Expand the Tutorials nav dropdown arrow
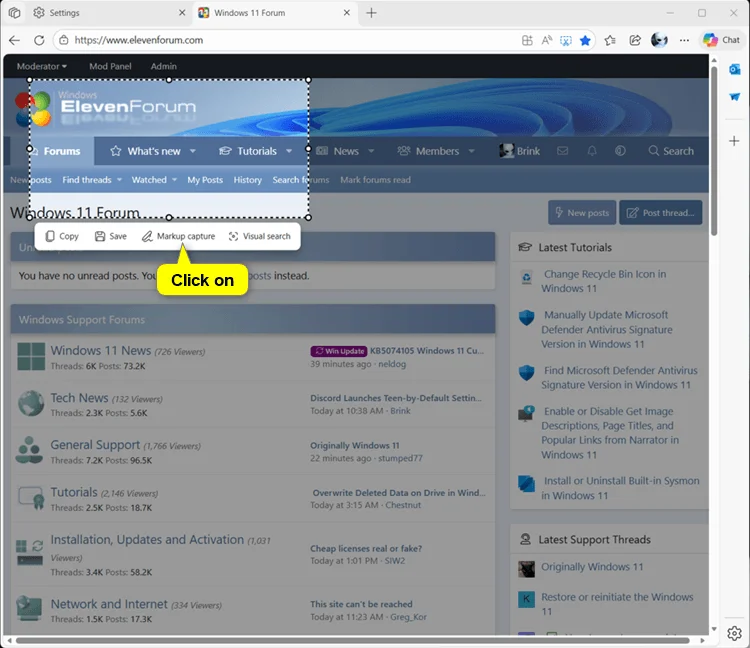 pos(289,151)
